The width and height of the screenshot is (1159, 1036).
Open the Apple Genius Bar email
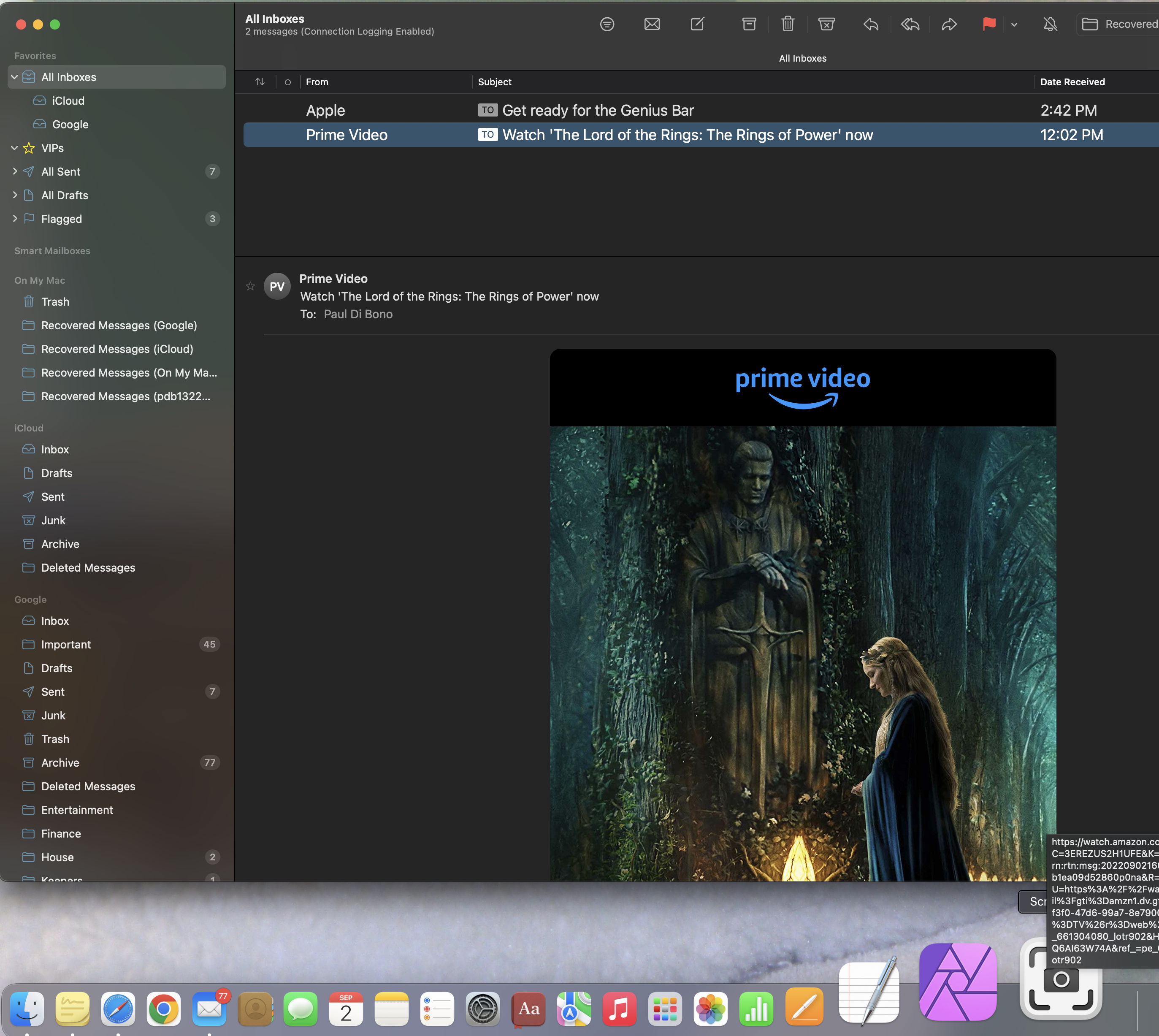click(x=597, y=111)
